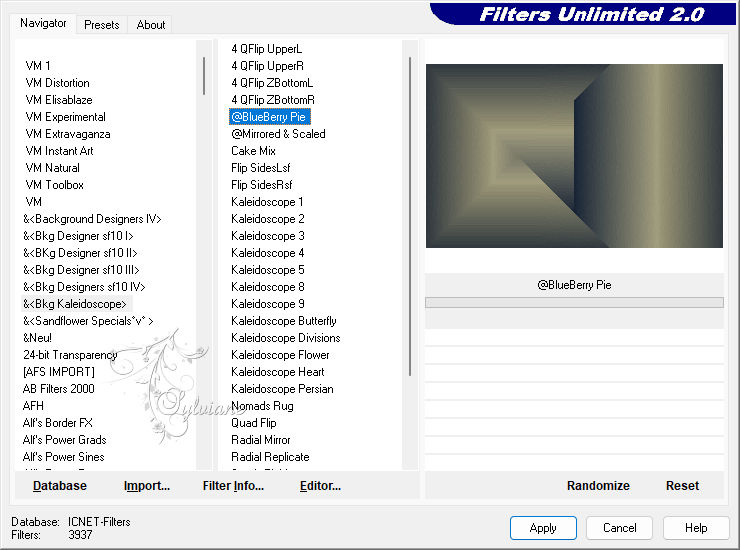
Task: Choose @Mirrored & Scaled filter
Action: (278, 134)
